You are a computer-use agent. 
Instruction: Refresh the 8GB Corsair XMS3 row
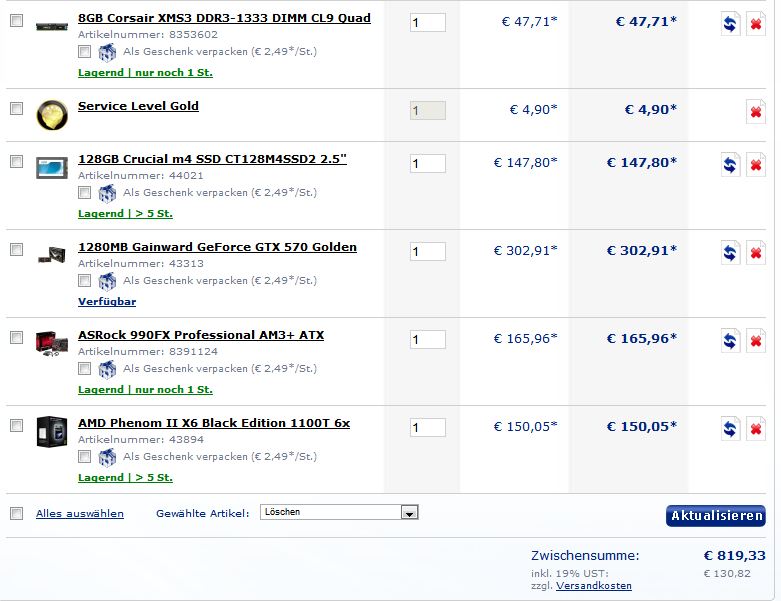click(x=730, y=23)
